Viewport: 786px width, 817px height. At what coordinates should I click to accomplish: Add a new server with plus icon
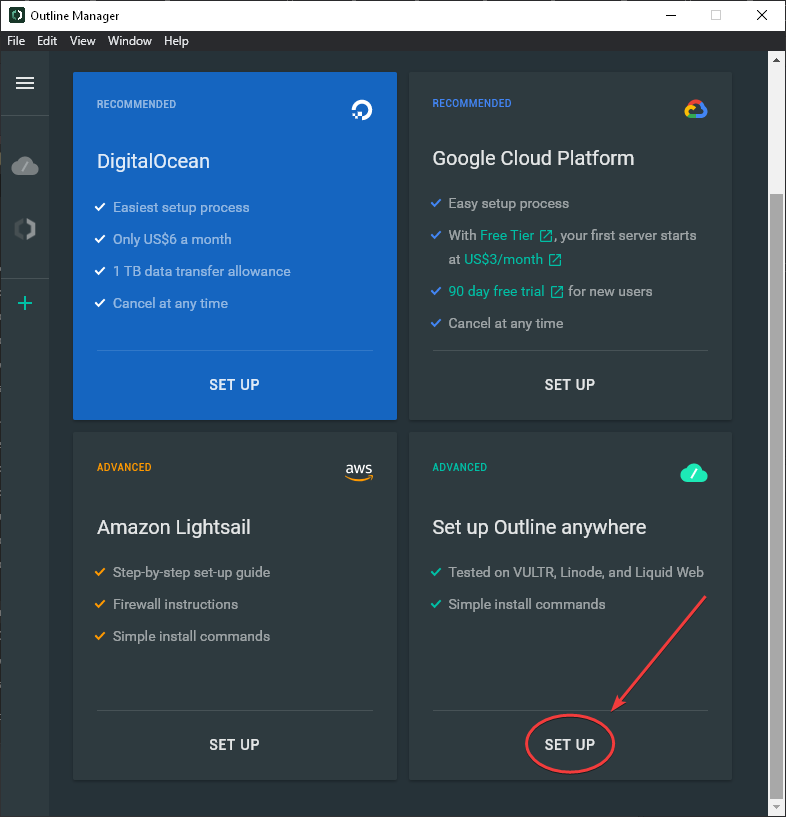click(x=25, y=303)
